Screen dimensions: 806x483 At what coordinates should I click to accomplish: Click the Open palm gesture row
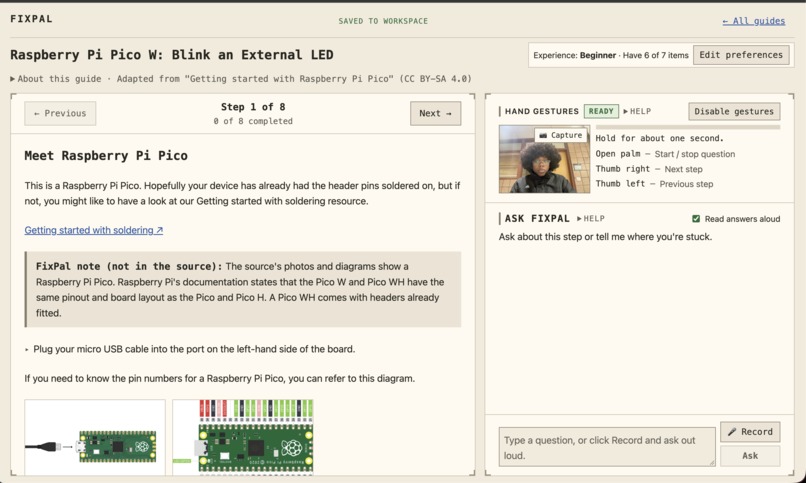(x=665, y=154)
